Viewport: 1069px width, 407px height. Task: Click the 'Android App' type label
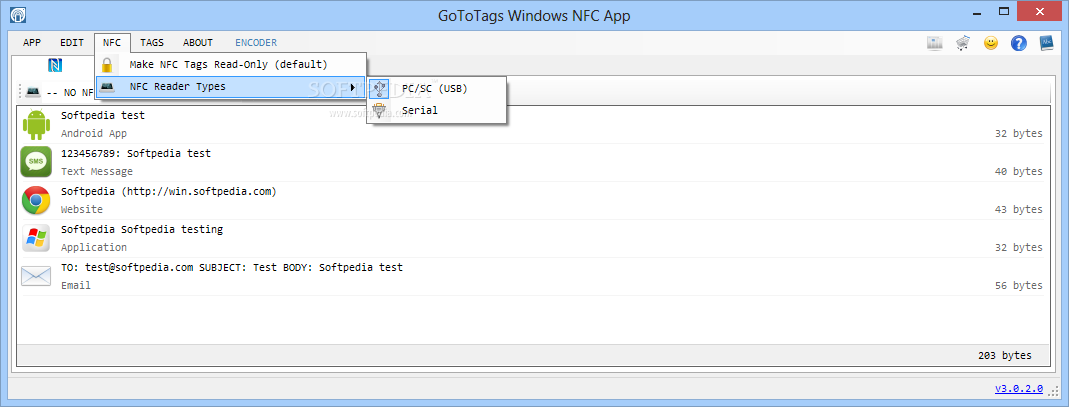(93, 134)
